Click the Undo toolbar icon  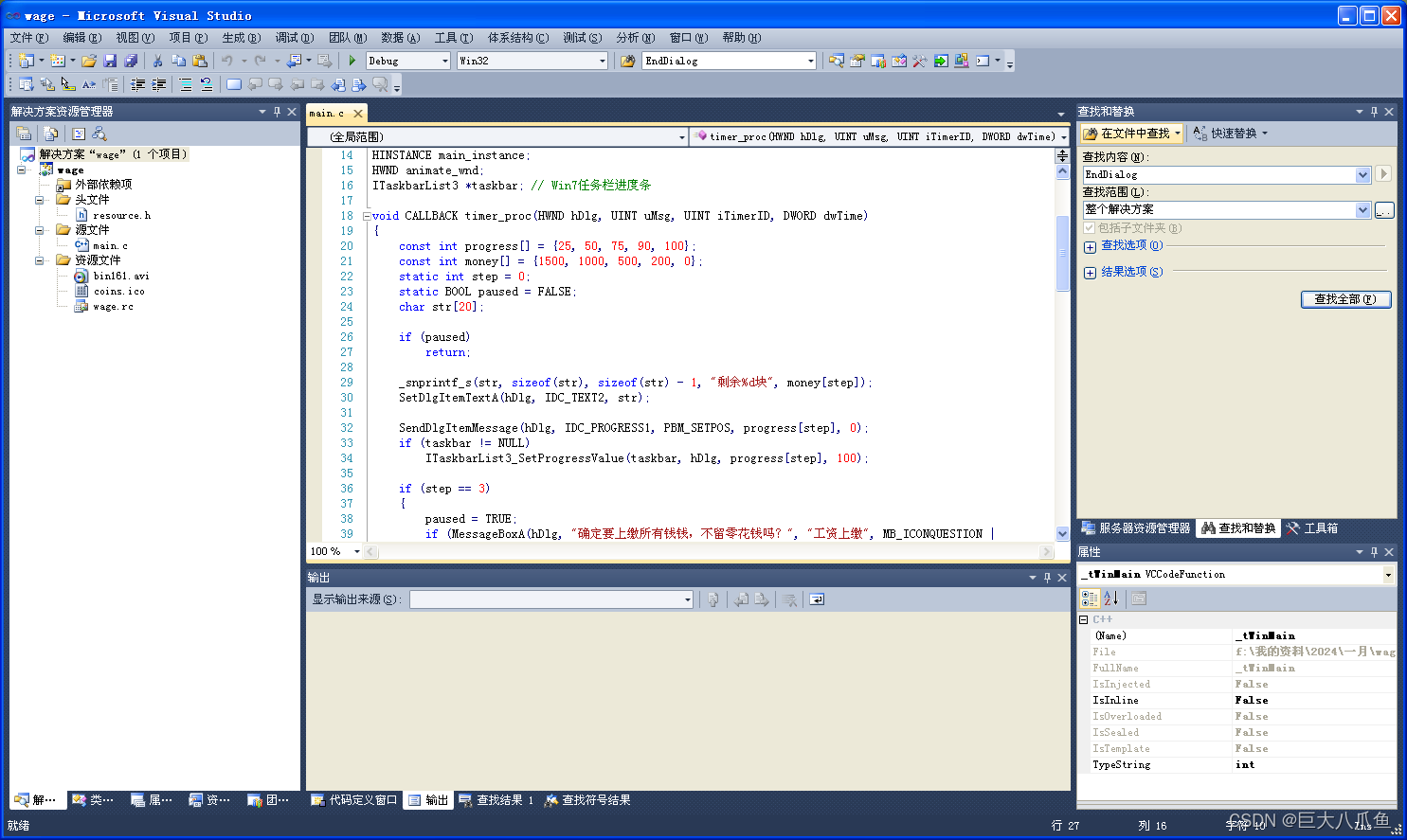[x=227, y=60]
